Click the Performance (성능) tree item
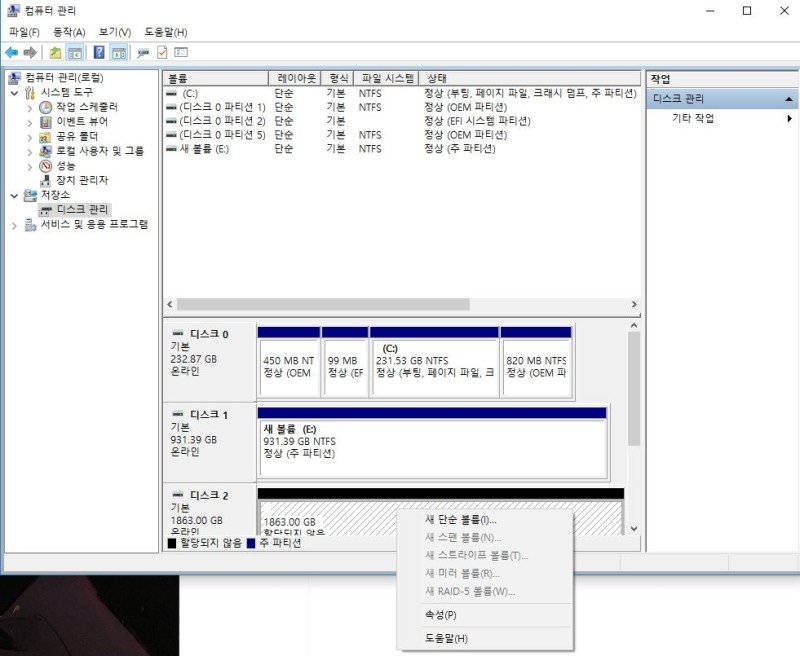Viewport: 800px width, 656px height. click(65, 166)
